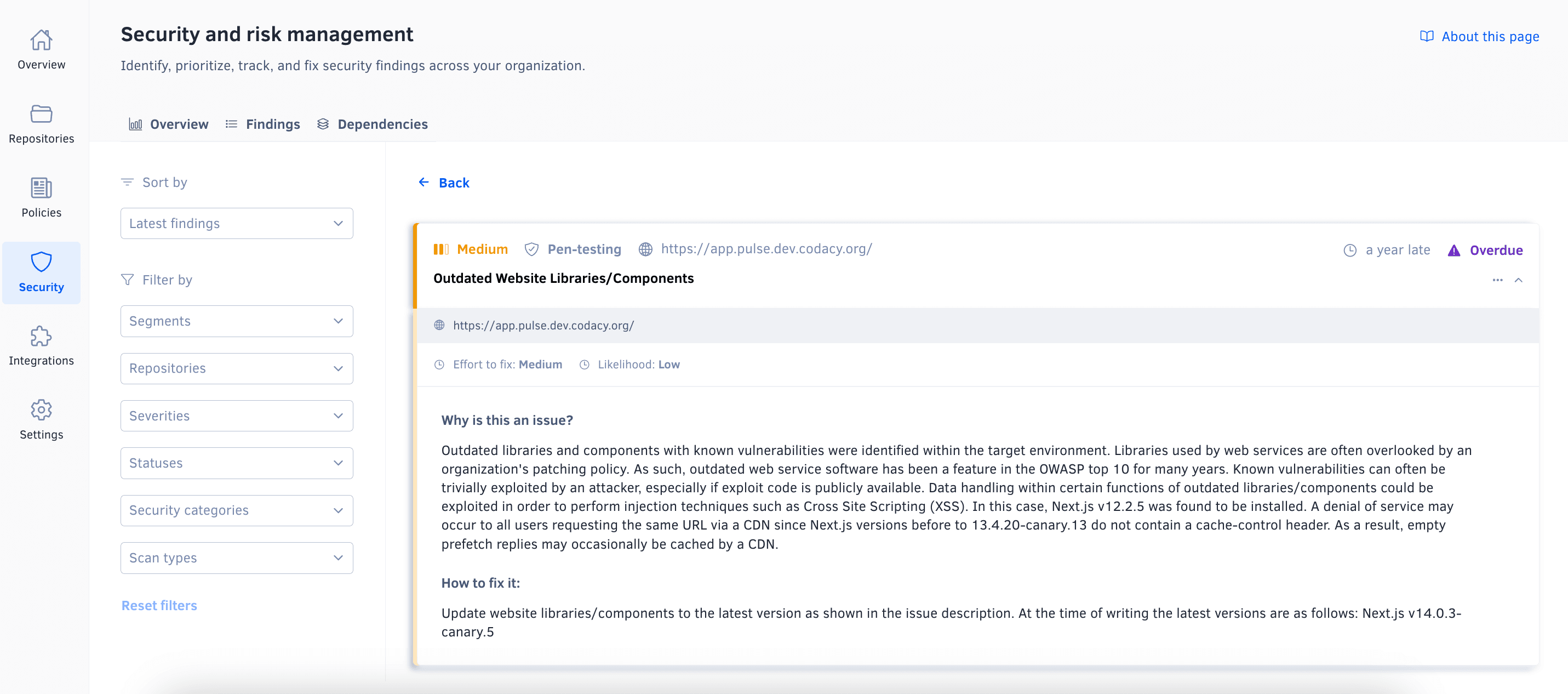Click the Pen-testing shield icon
The width and height of the screenshot is (1568, 694).
point(531,249)
